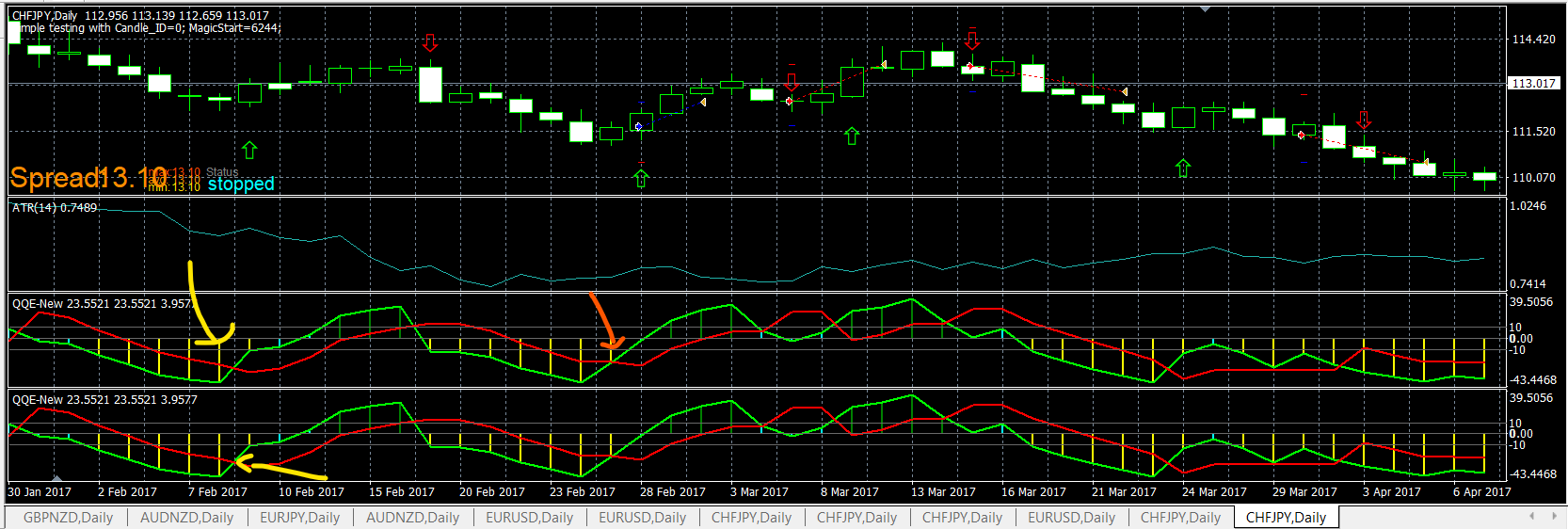Click the 7 Feb 2017 date label

[217, 491]
